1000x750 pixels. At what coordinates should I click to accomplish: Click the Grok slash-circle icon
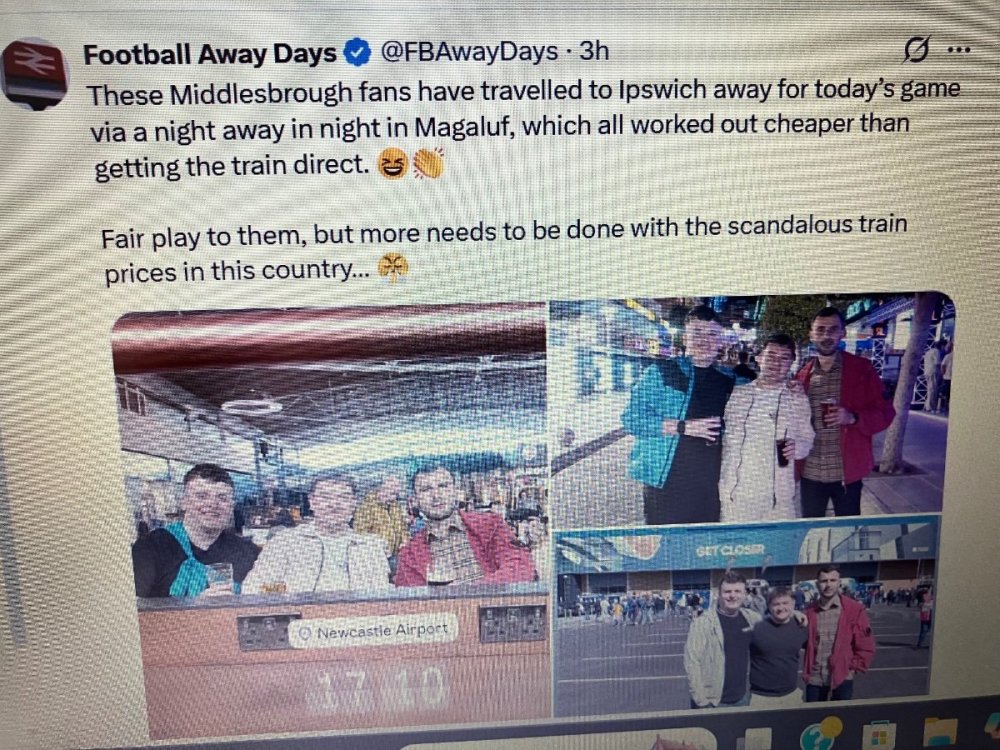click(x=916, y=49)
